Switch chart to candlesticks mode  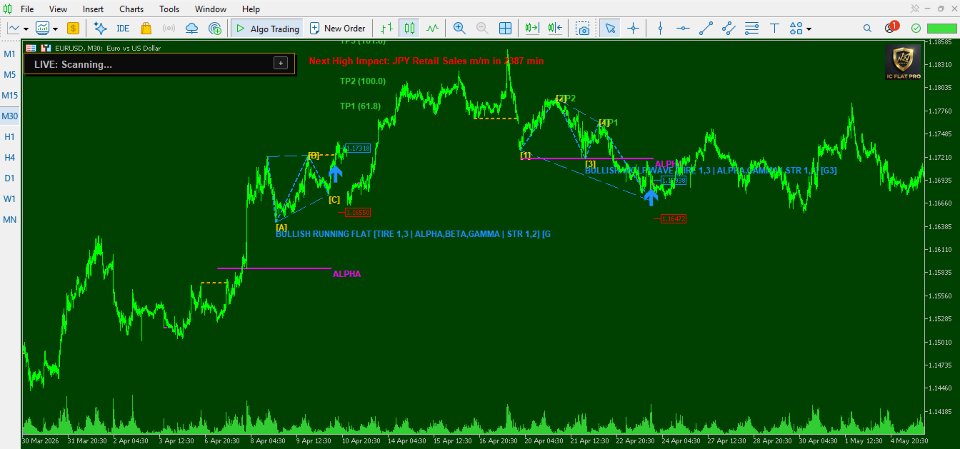(410, 28)
